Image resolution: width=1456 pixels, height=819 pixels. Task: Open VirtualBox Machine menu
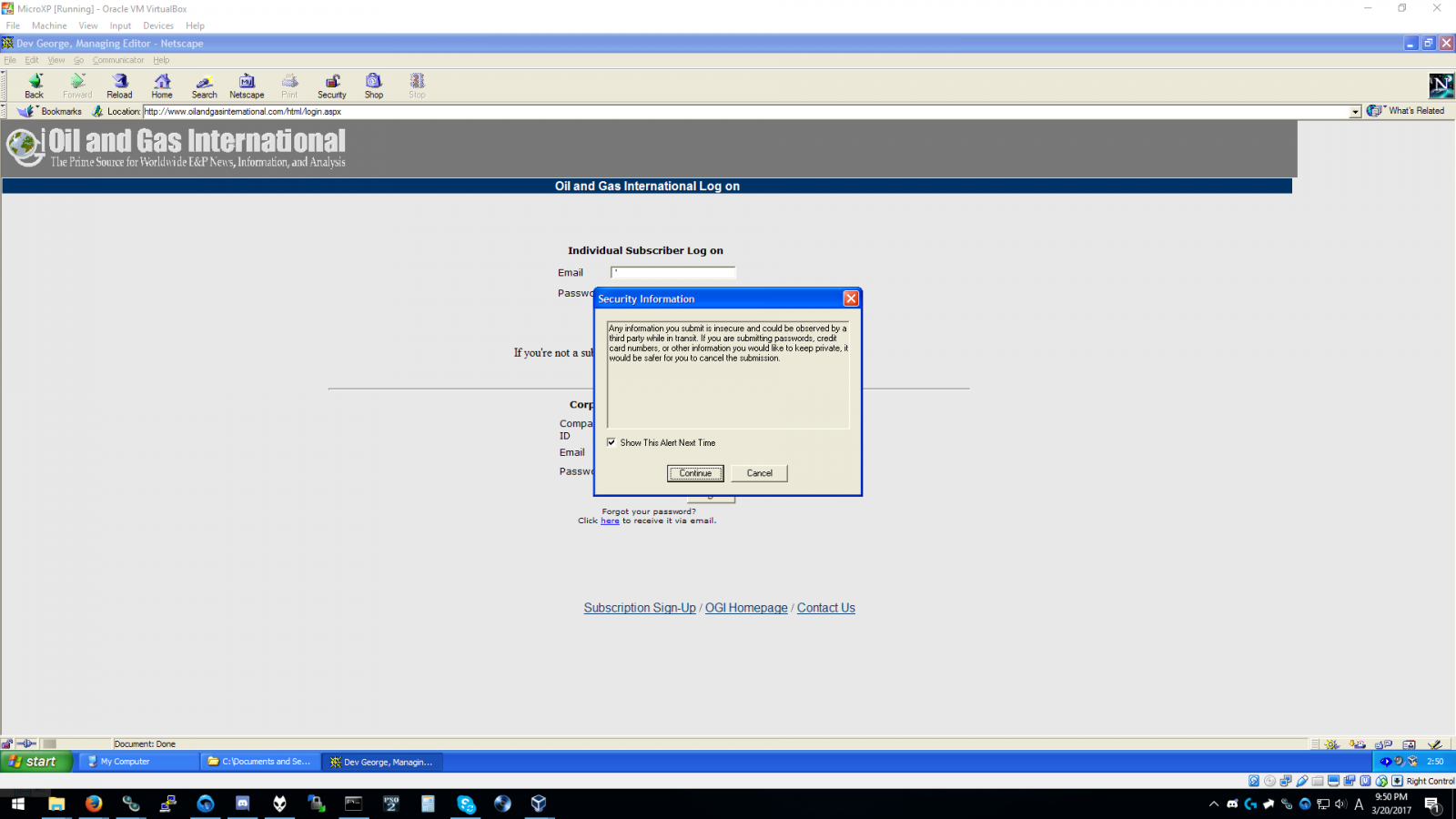coord(49,25)
